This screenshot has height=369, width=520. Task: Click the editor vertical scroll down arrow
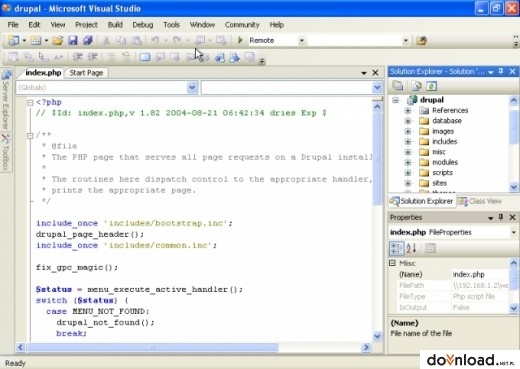point(377,336)
